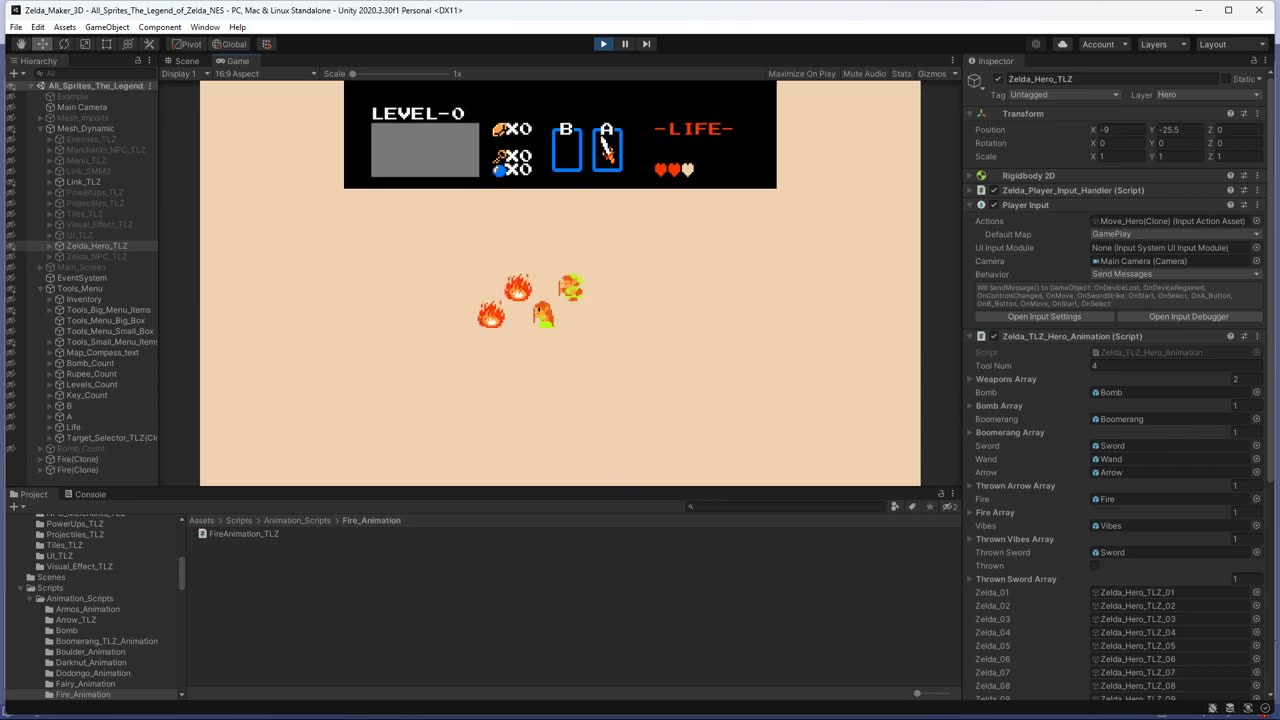Screen dimensions: 1280x720
Task: Open the Display 1 dropdown
Action: point(186,74)
